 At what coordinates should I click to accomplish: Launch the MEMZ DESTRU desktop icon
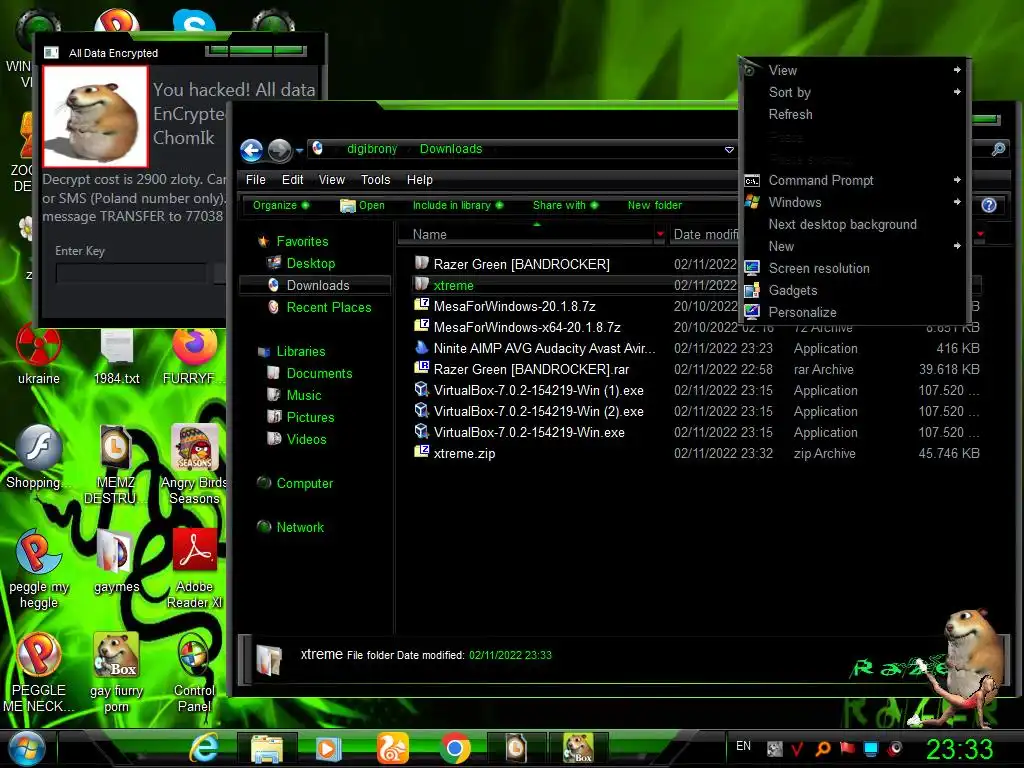(116, 465)
